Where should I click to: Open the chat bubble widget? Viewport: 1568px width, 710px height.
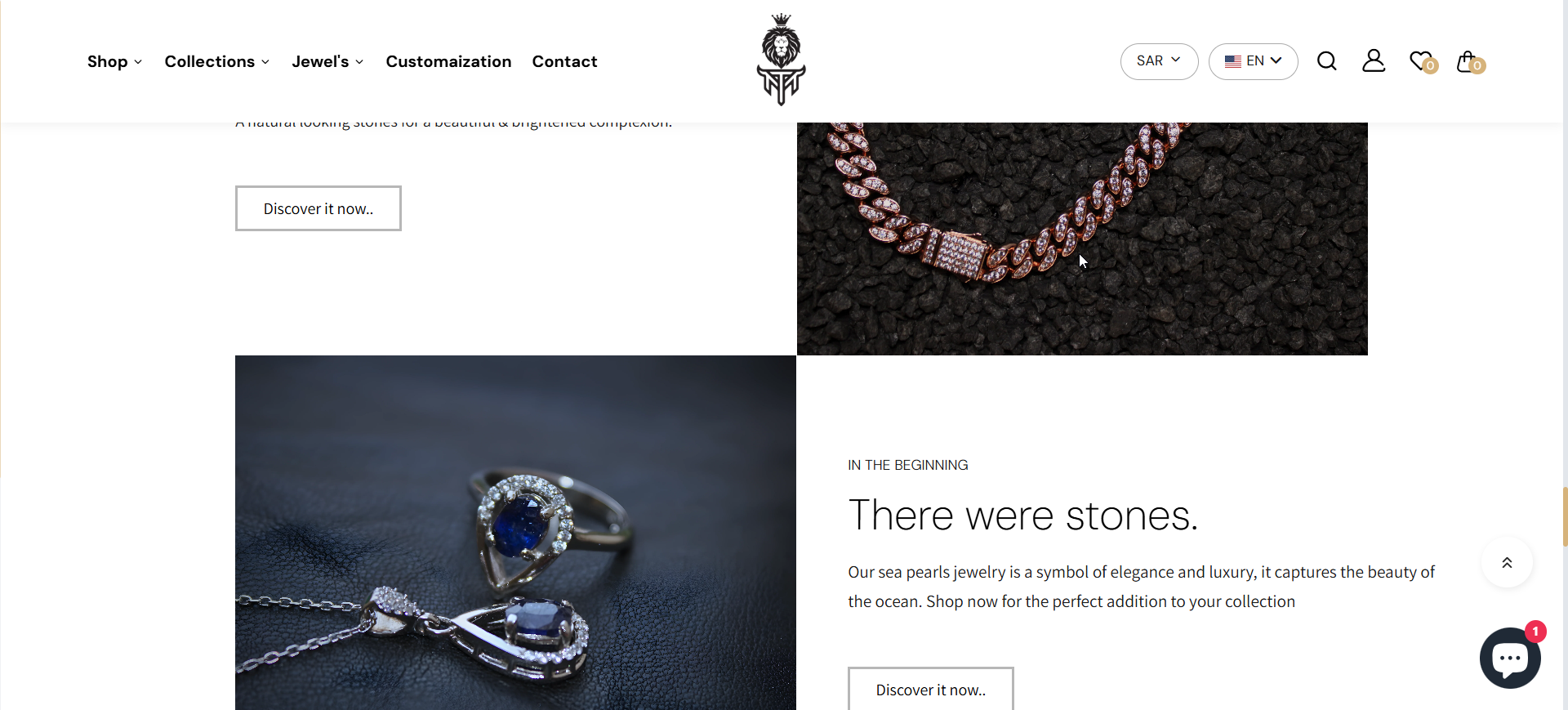(x=1510, y=658)
